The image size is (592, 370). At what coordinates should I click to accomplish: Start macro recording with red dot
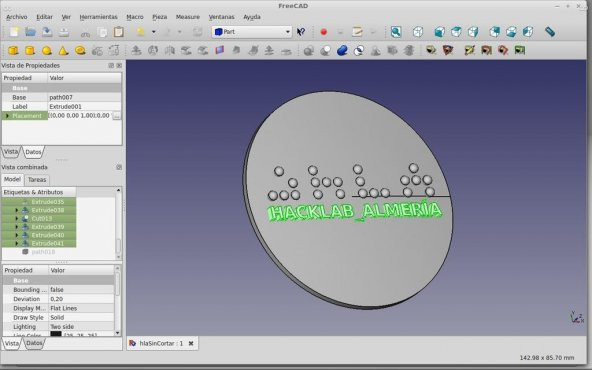[324, 32]
